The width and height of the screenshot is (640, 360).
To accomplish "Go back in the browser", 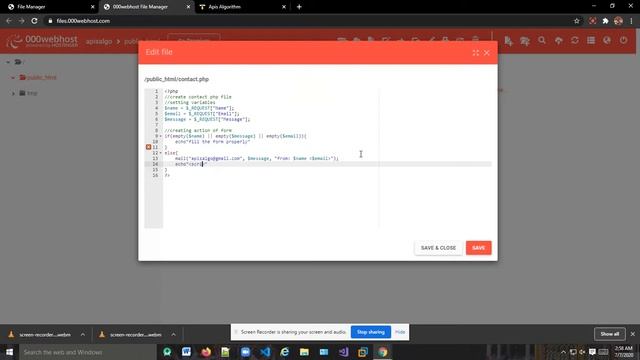I will click(9, 21).
